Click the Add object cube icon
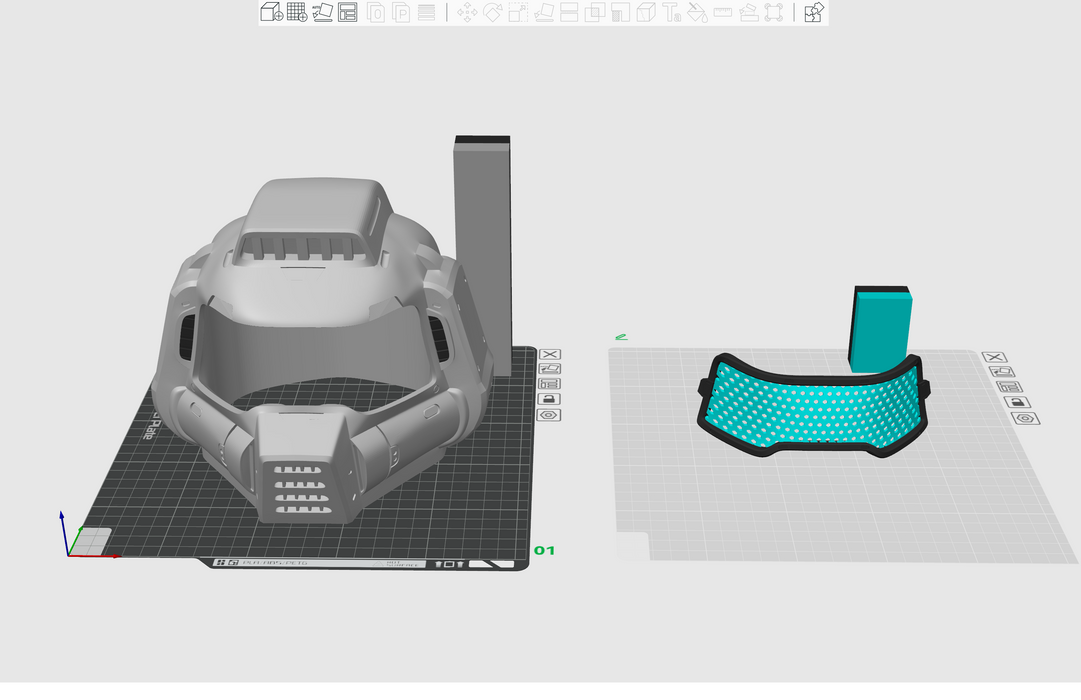The image size is (1081, 700). click(271, 13)
